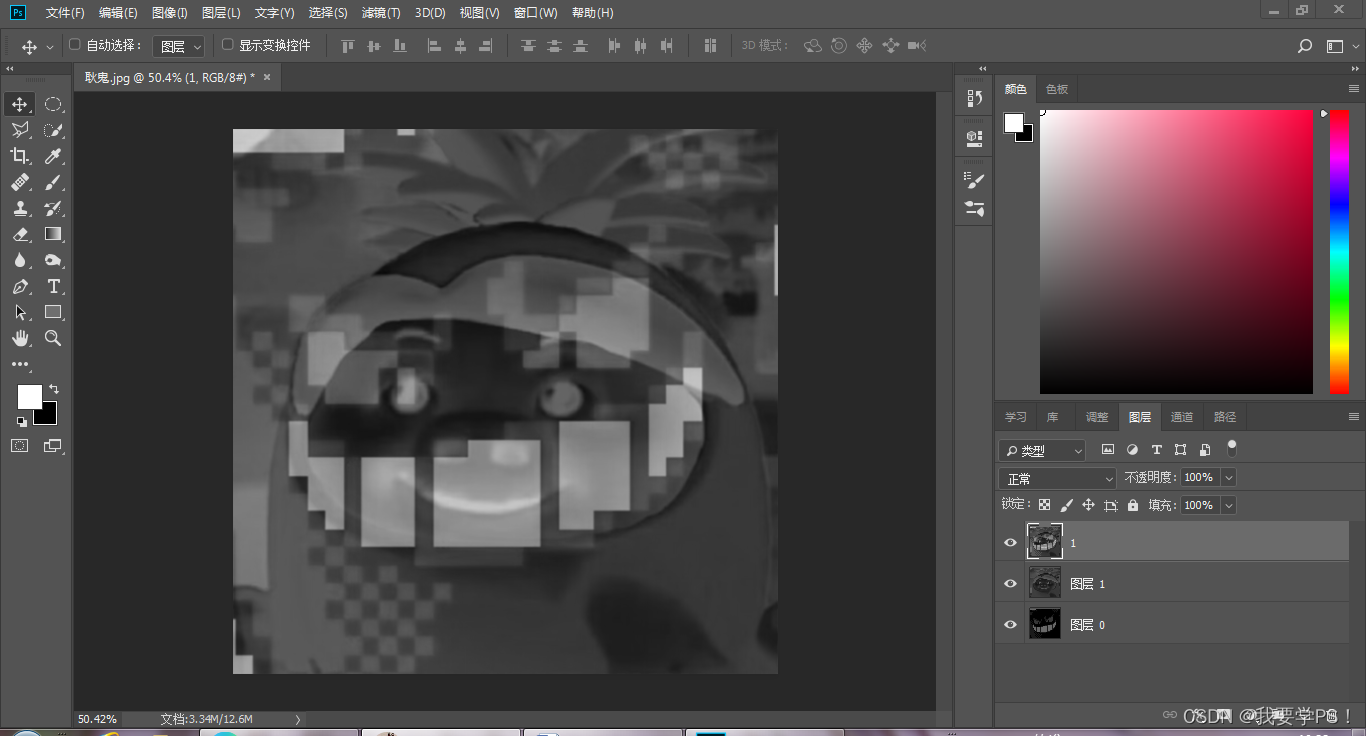Select the Spot Healing Brush tool
The image size is (1366, 736).
tap(20, 182)
